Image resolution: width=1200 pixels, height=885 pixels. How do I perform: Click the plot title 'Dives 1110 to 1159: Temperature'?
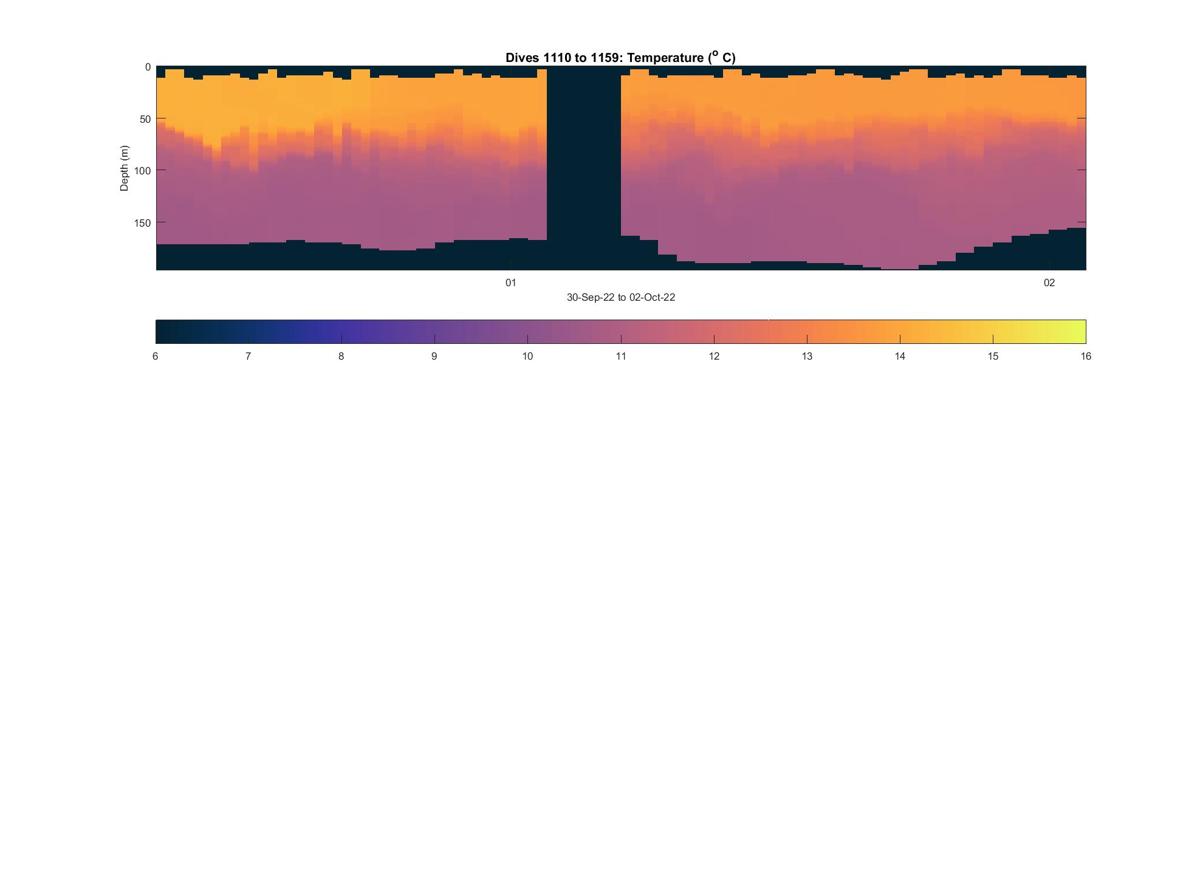620,58
